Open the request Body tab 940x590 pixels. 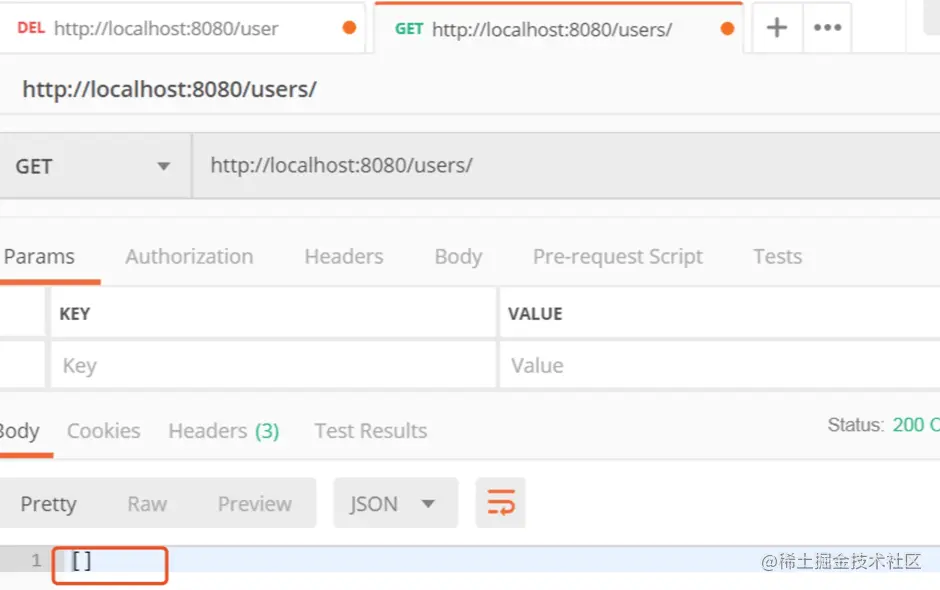(x=459, y=257)
